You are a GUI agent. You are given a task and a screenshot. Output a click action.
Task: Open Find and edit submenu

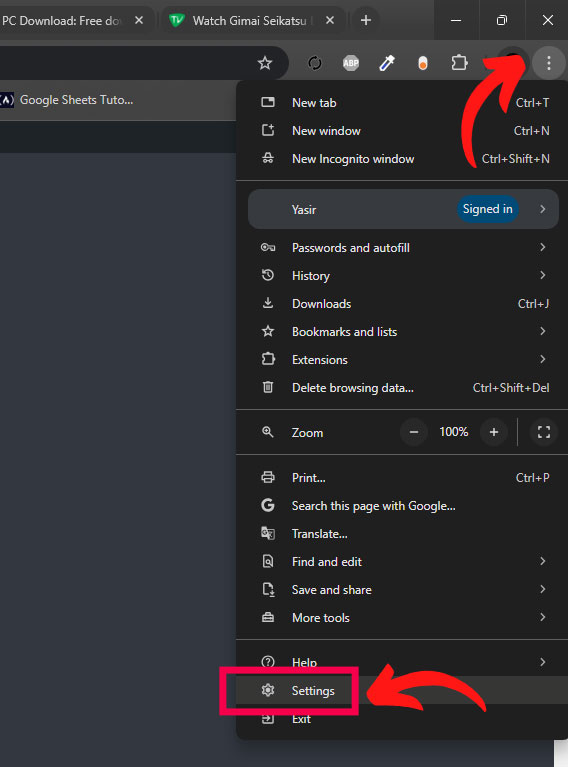[x=402, y=561]
